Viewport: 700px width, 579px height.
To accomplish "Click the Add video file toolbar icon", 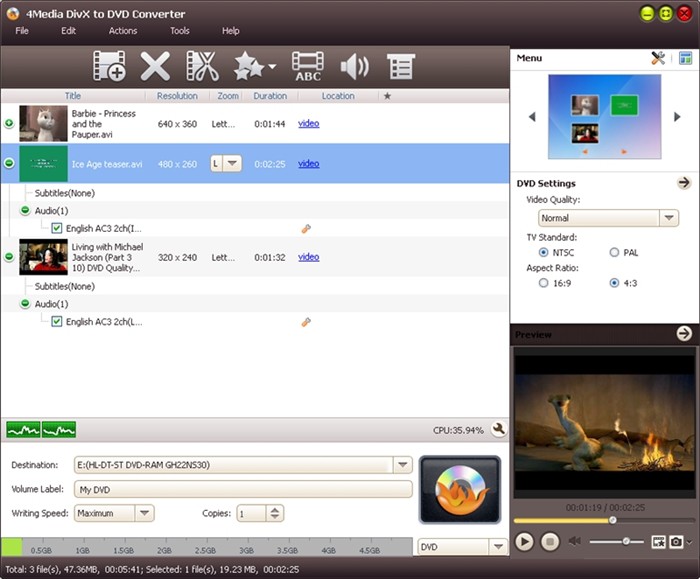I will 109,66.
